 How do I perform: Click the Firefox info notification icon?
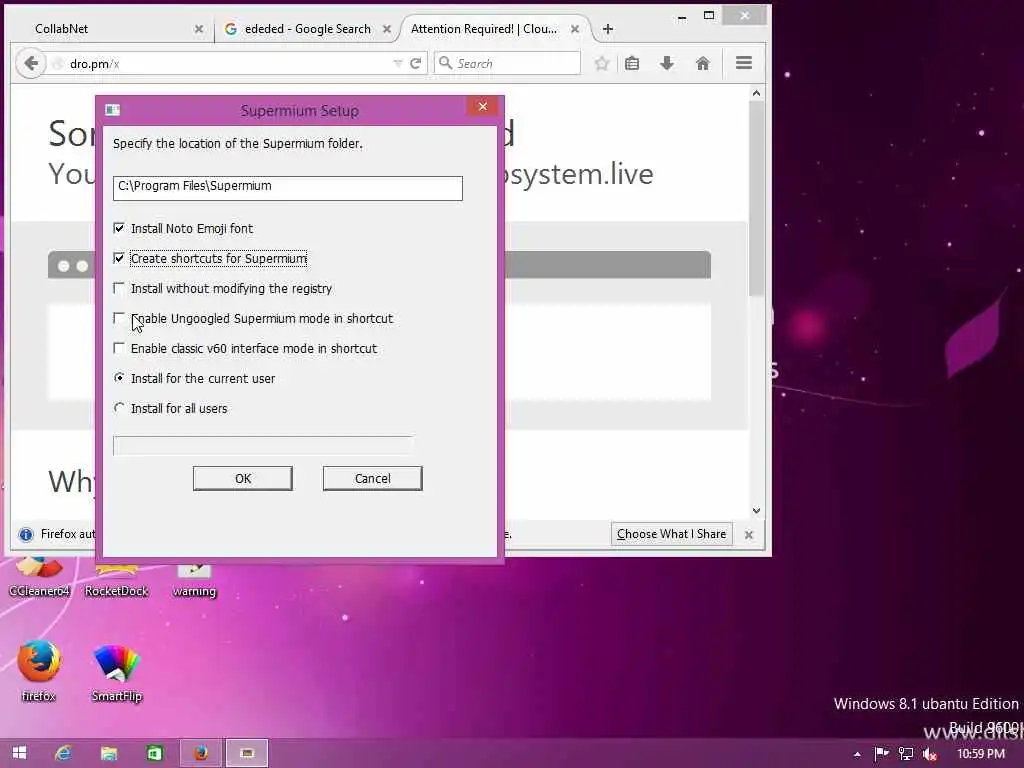(x=26, y=534)
